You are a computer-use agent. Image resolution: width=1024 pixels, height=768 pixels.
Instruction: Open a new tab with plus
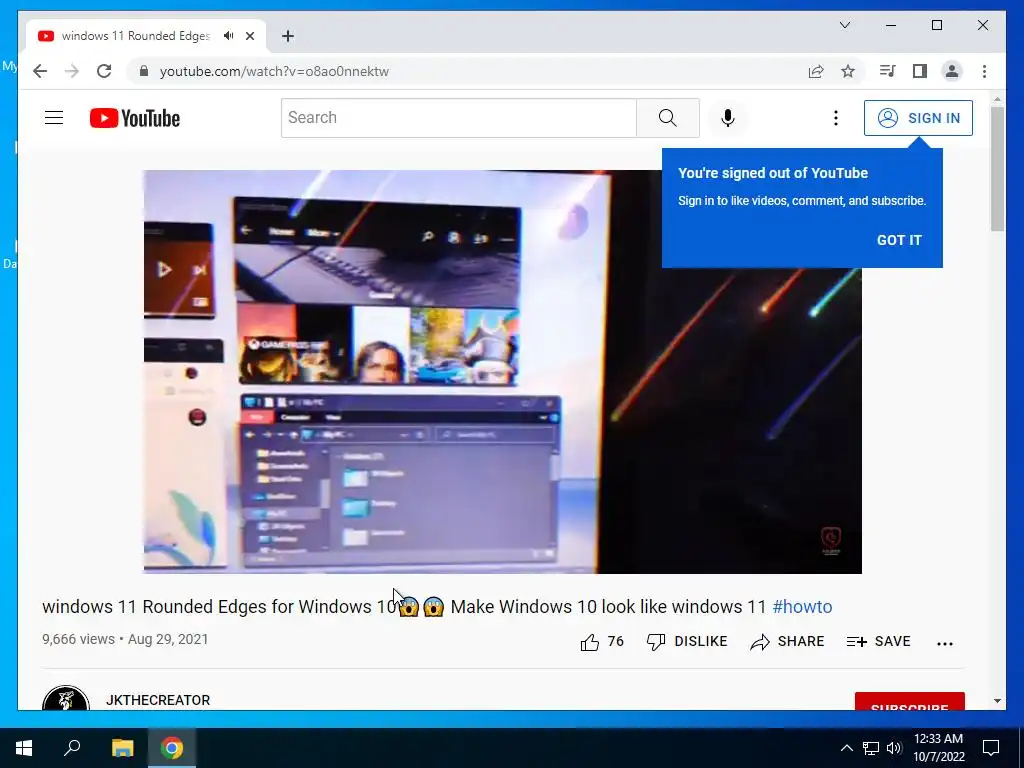click(287, 36)
